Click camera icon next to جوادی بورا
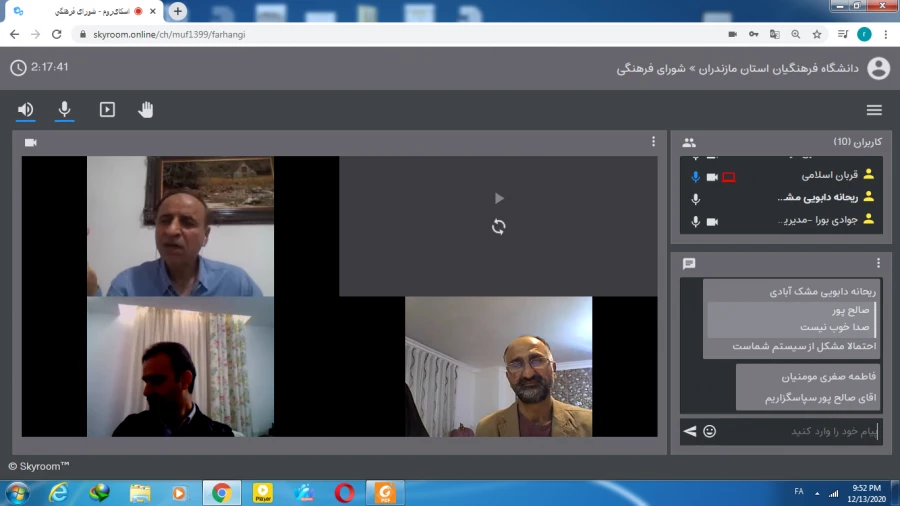 click(x=712, y=221)
